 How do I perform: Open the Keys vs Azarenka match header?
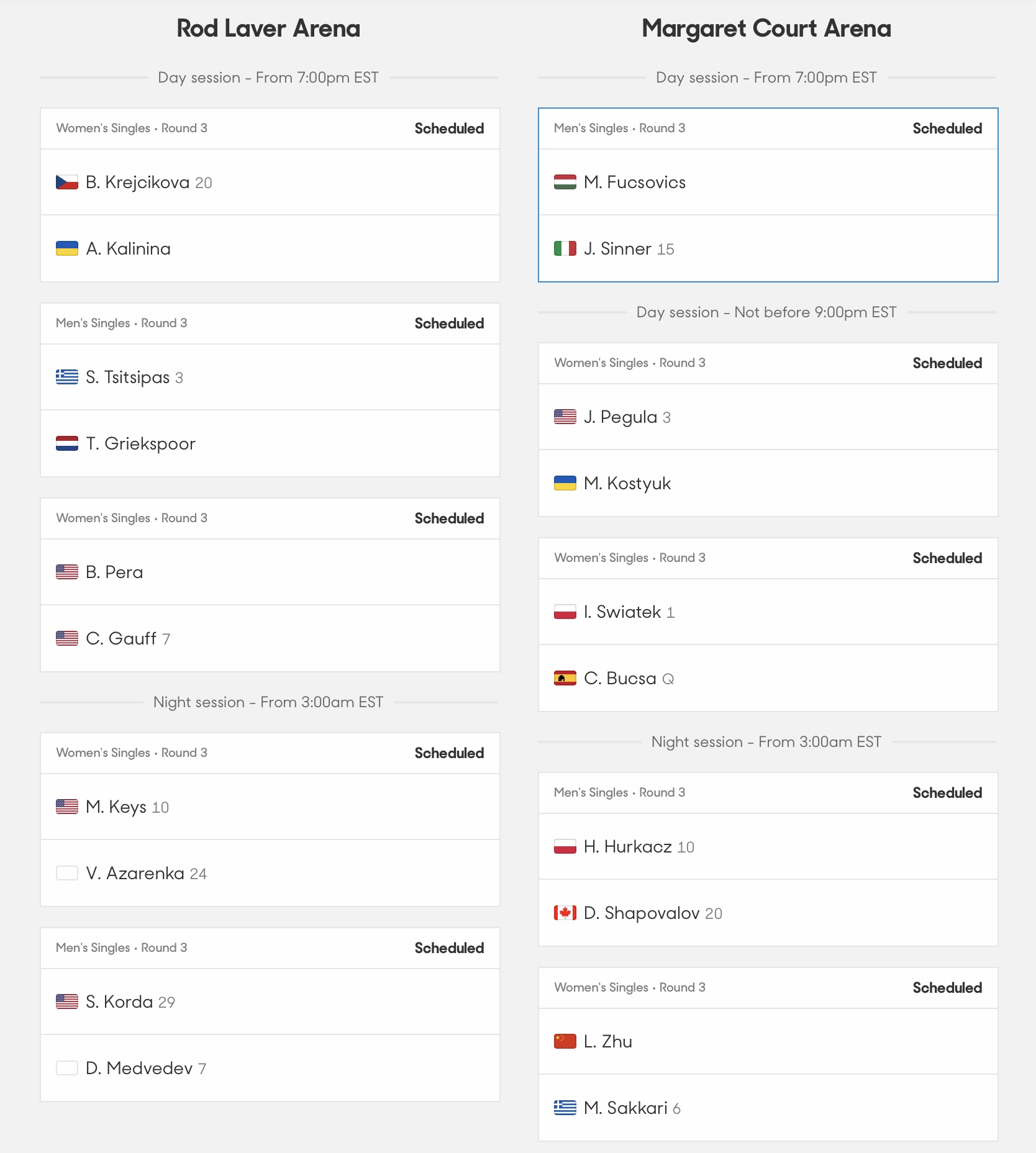[270, 753]
